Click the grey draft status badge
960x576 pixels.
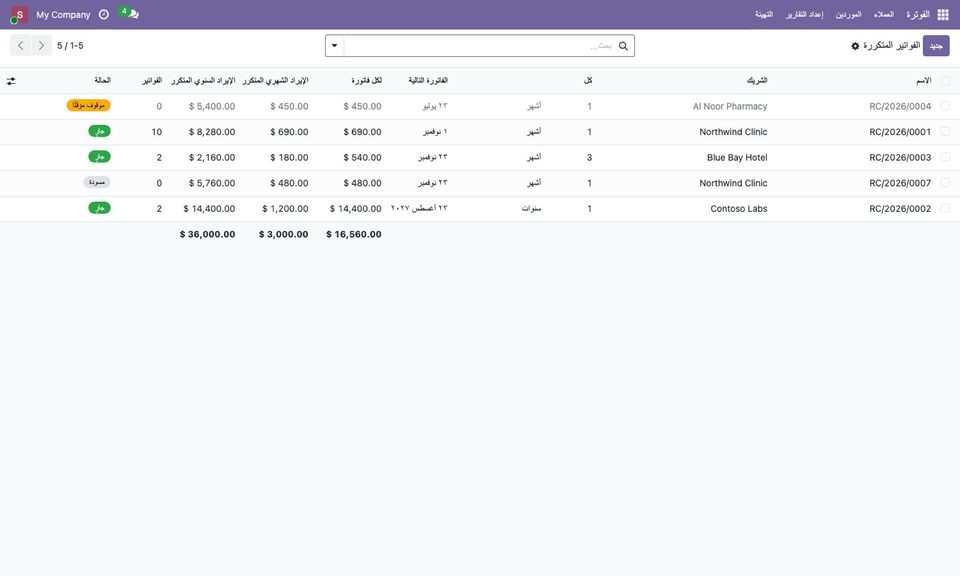(97, 182)
